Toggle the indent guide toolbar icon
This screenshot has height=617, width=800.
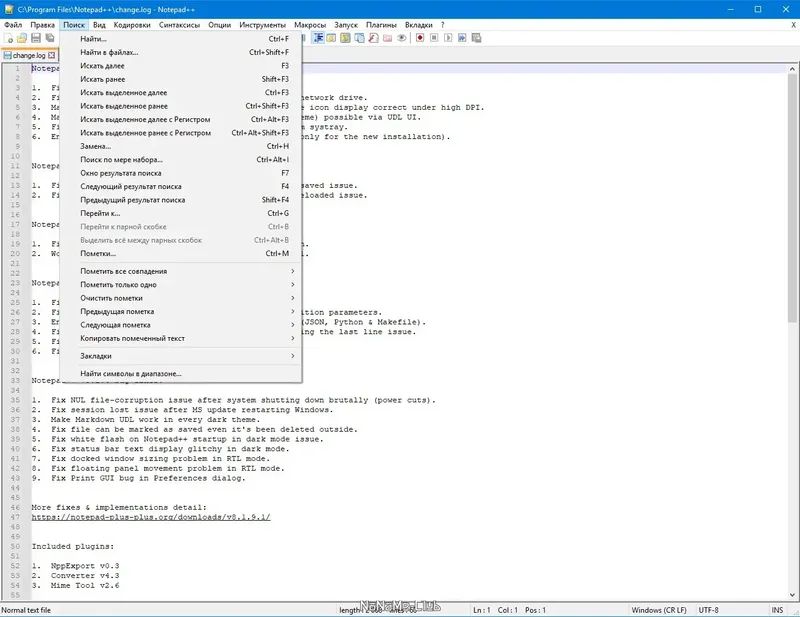point(318,38)
